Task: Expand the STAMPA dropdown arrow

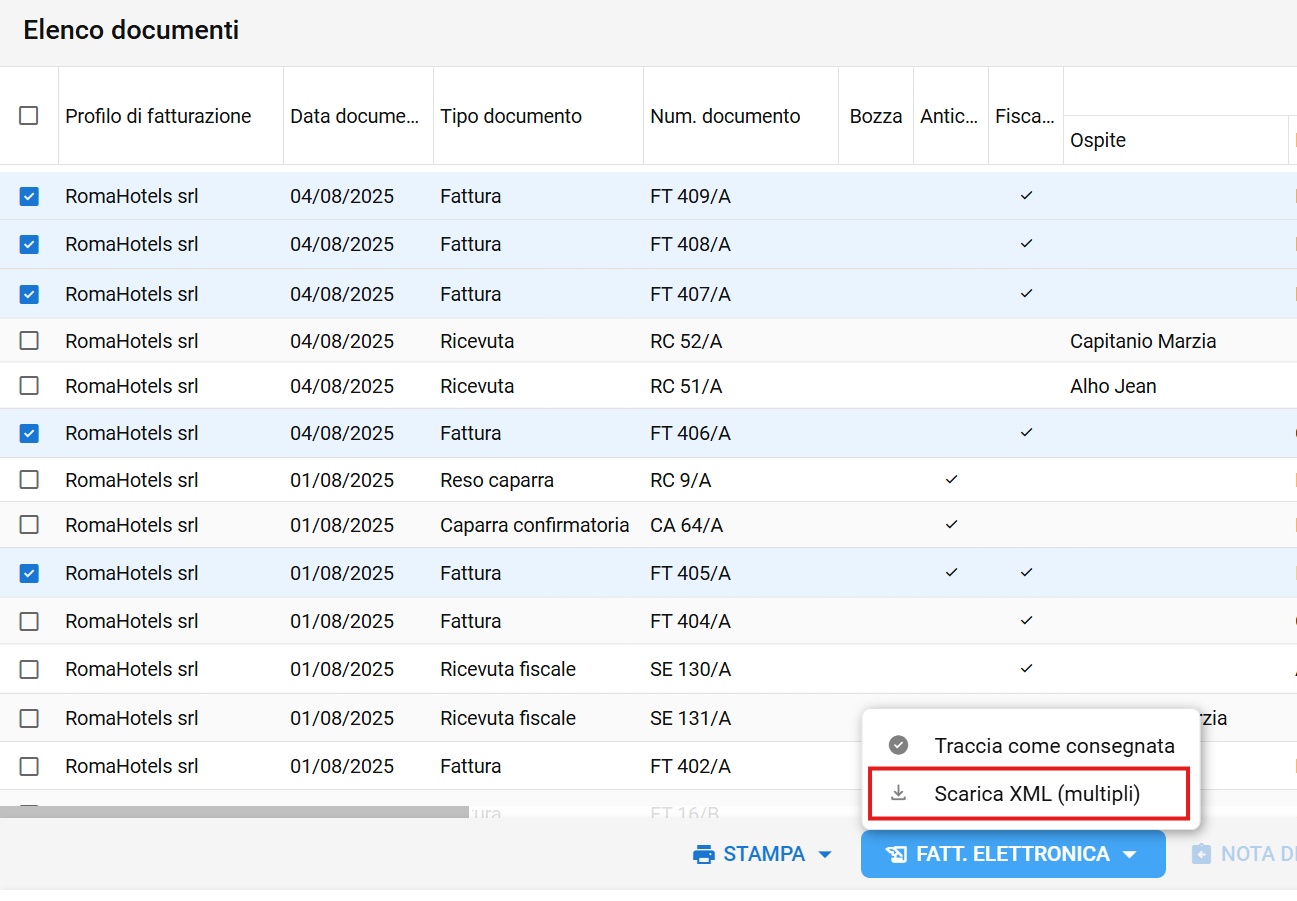Action: point(825,854)
